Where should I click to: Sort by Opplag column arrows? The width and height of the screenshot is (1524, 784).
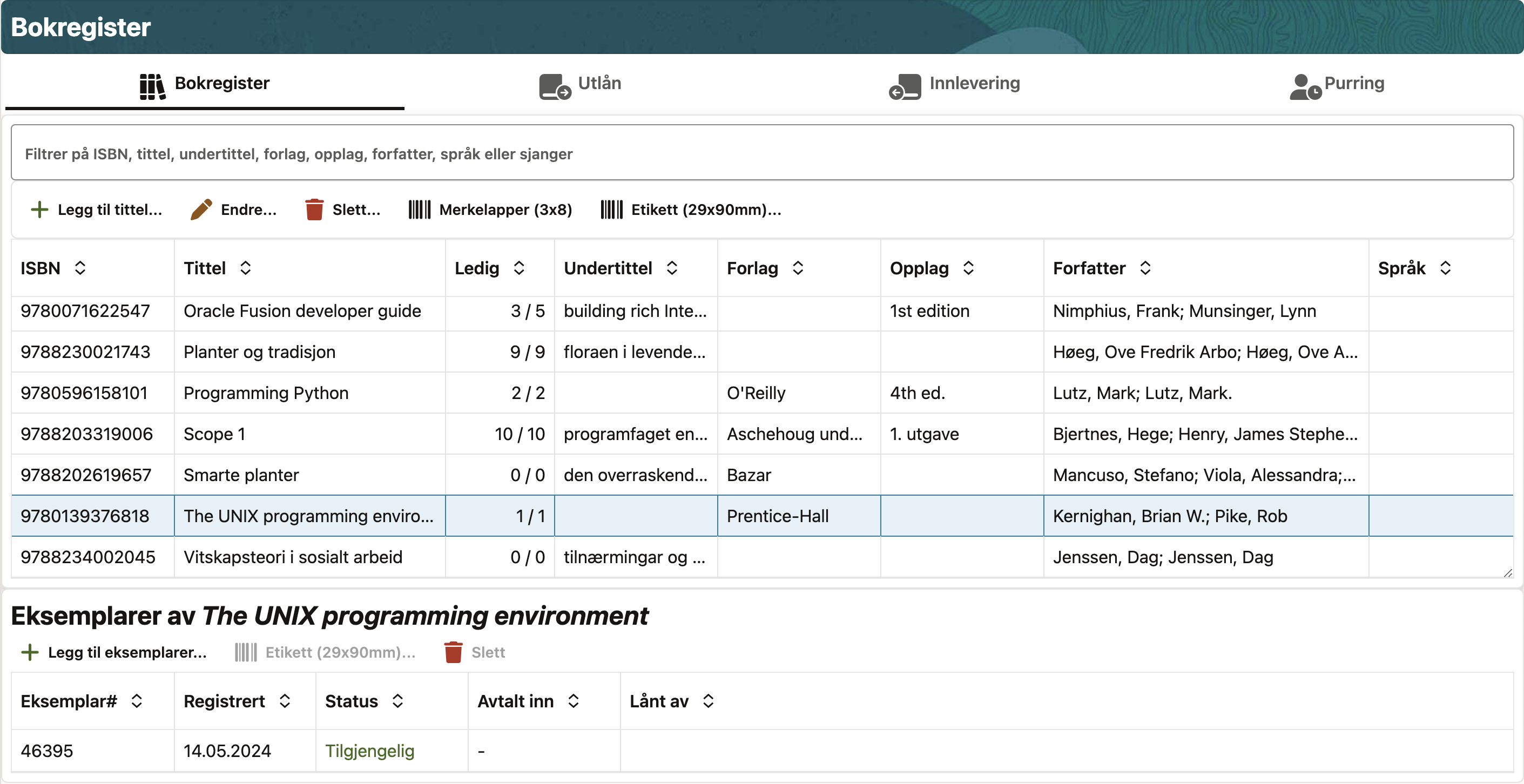pos(968,268)
